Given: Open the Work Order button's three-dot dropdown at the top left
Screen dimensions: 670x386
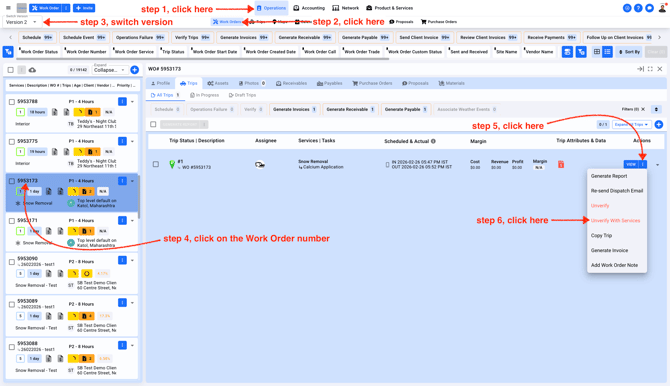Looking at the screenshot, I should pyautogui.click(x=66, y=8).
